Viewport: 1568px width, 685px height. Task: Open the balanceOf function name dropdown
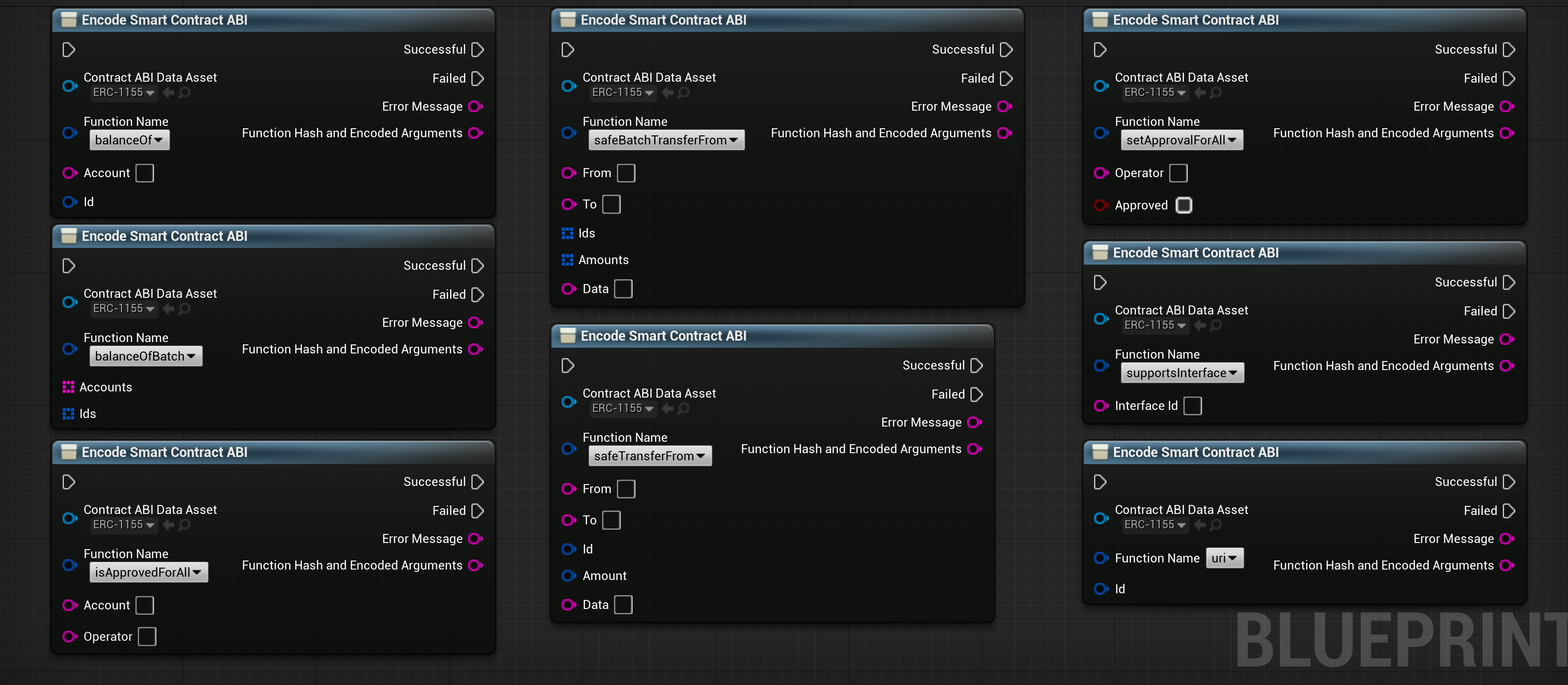(129, 140)
